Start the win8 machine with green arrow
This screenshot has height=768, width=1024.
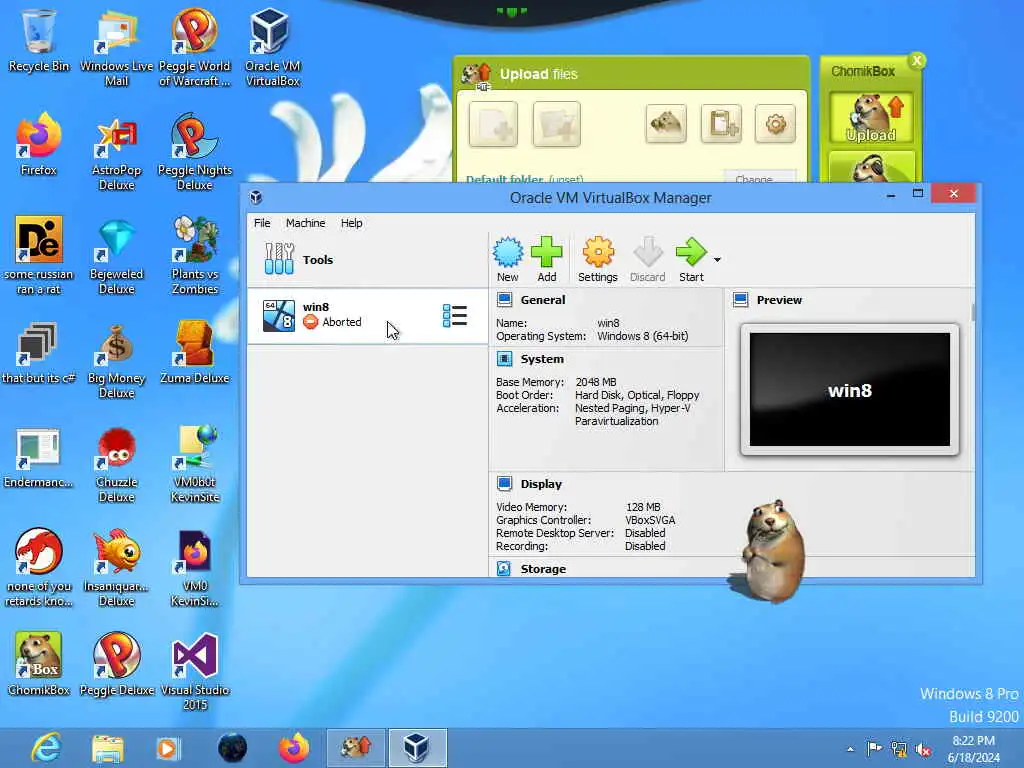pos(691,259)
